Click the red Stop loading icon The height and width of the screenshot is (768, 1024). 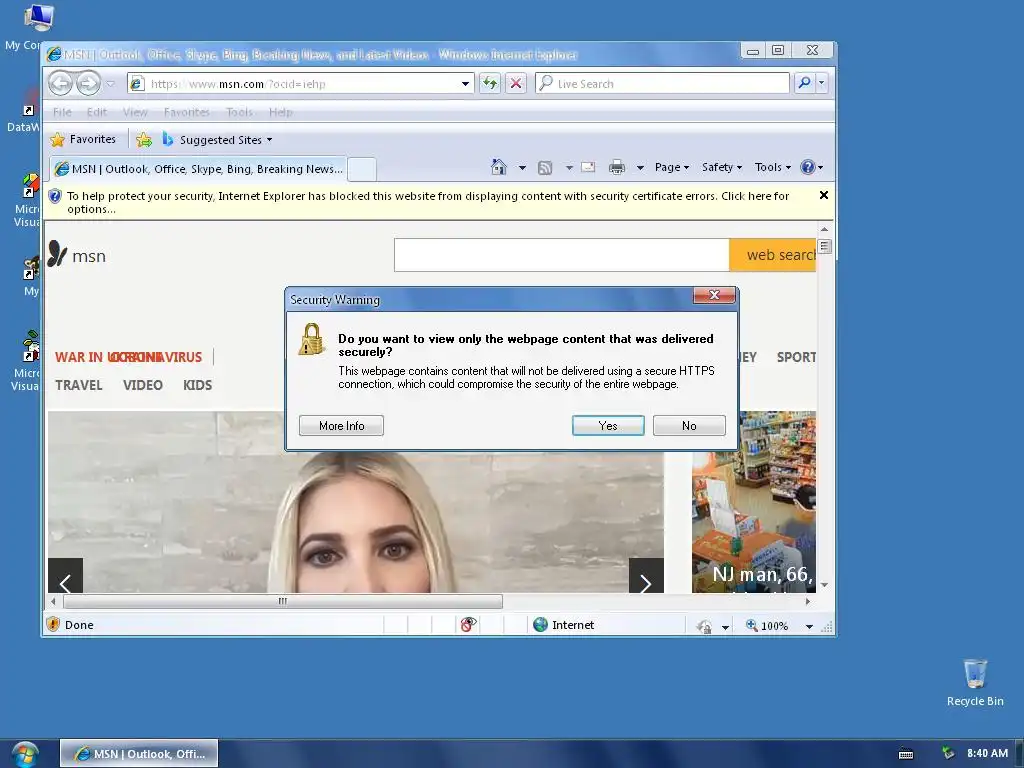516,83
